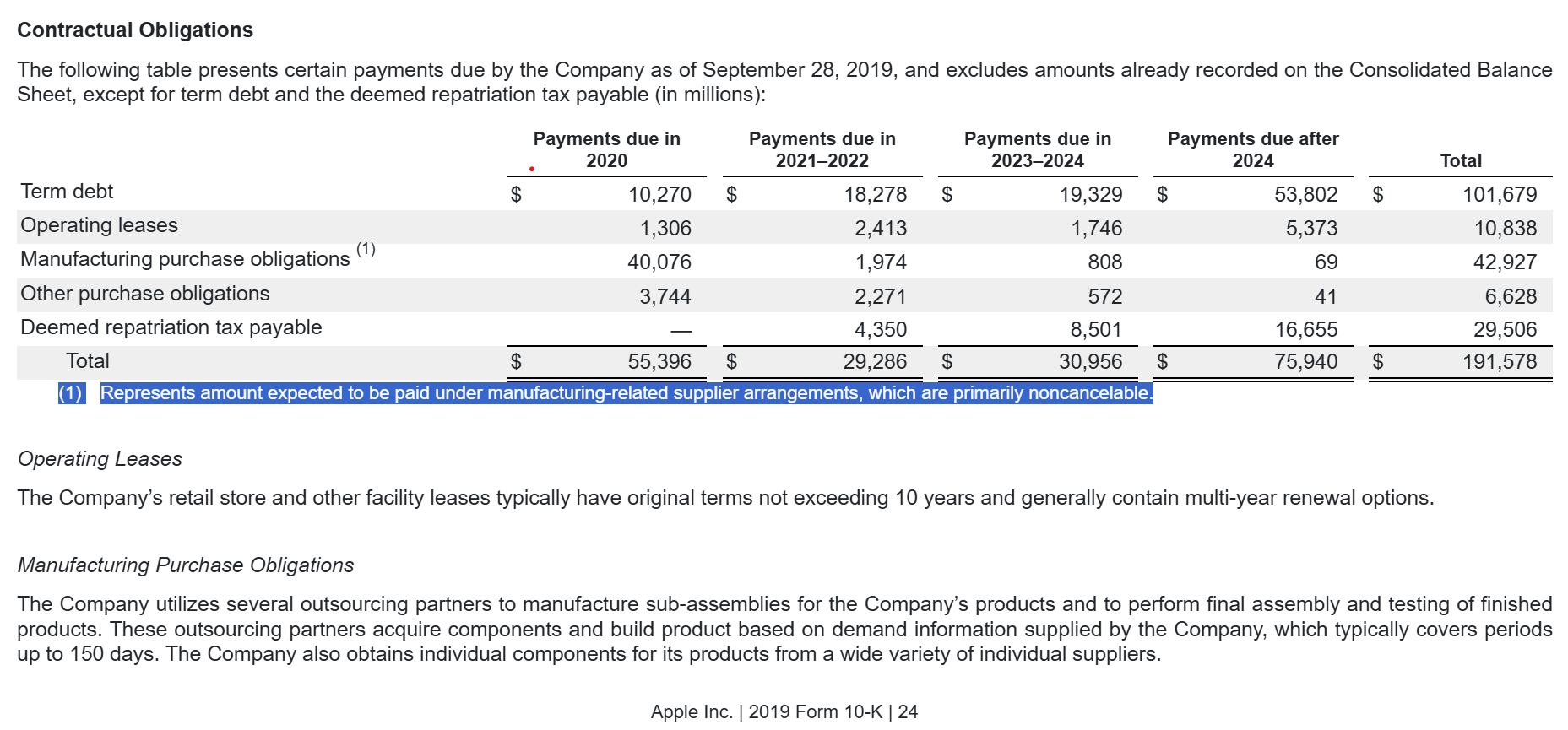Click 'Deemed repatriation tax payable' row label
Viewport: 1568px width, 730px height.
point(171,327)
